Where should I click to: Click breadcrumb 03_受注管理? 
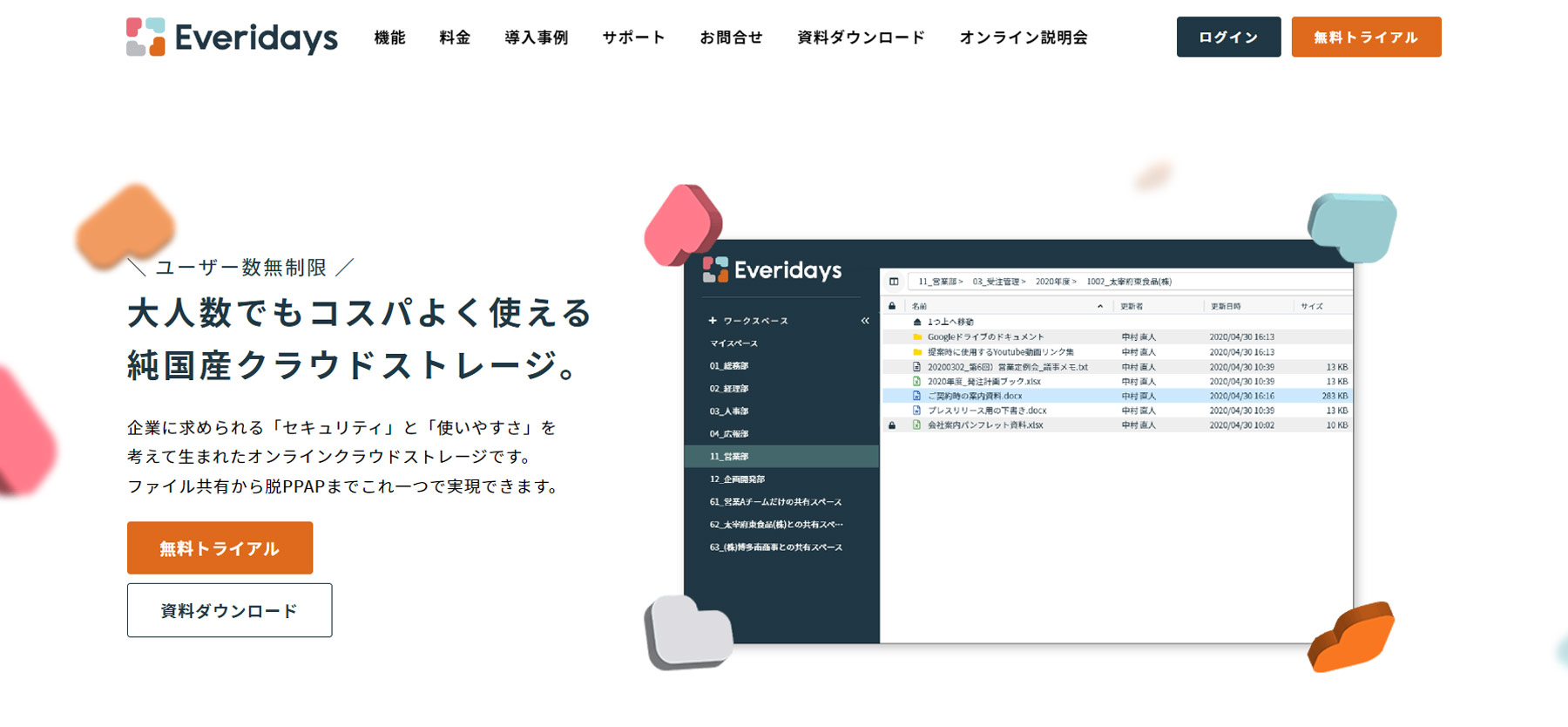click(x=996, y=282)
